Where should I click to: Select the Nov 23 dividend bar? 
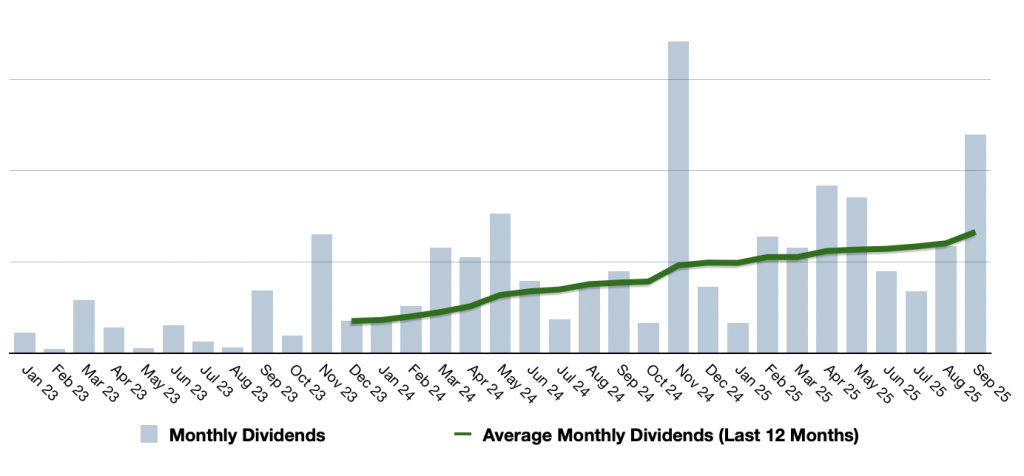[322, 293]
